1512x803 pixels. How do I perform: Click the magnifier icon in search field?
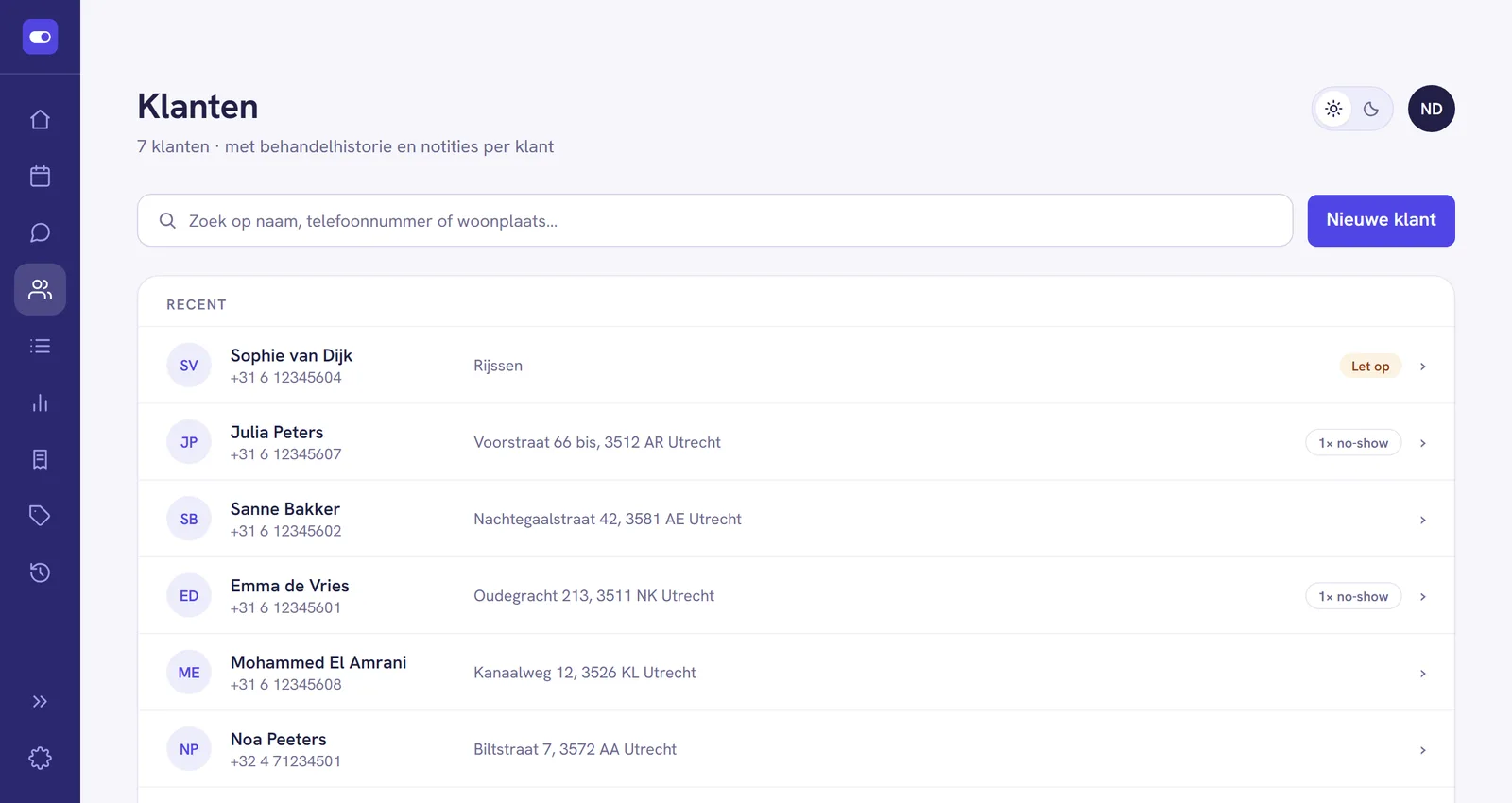tap(167, 221)
